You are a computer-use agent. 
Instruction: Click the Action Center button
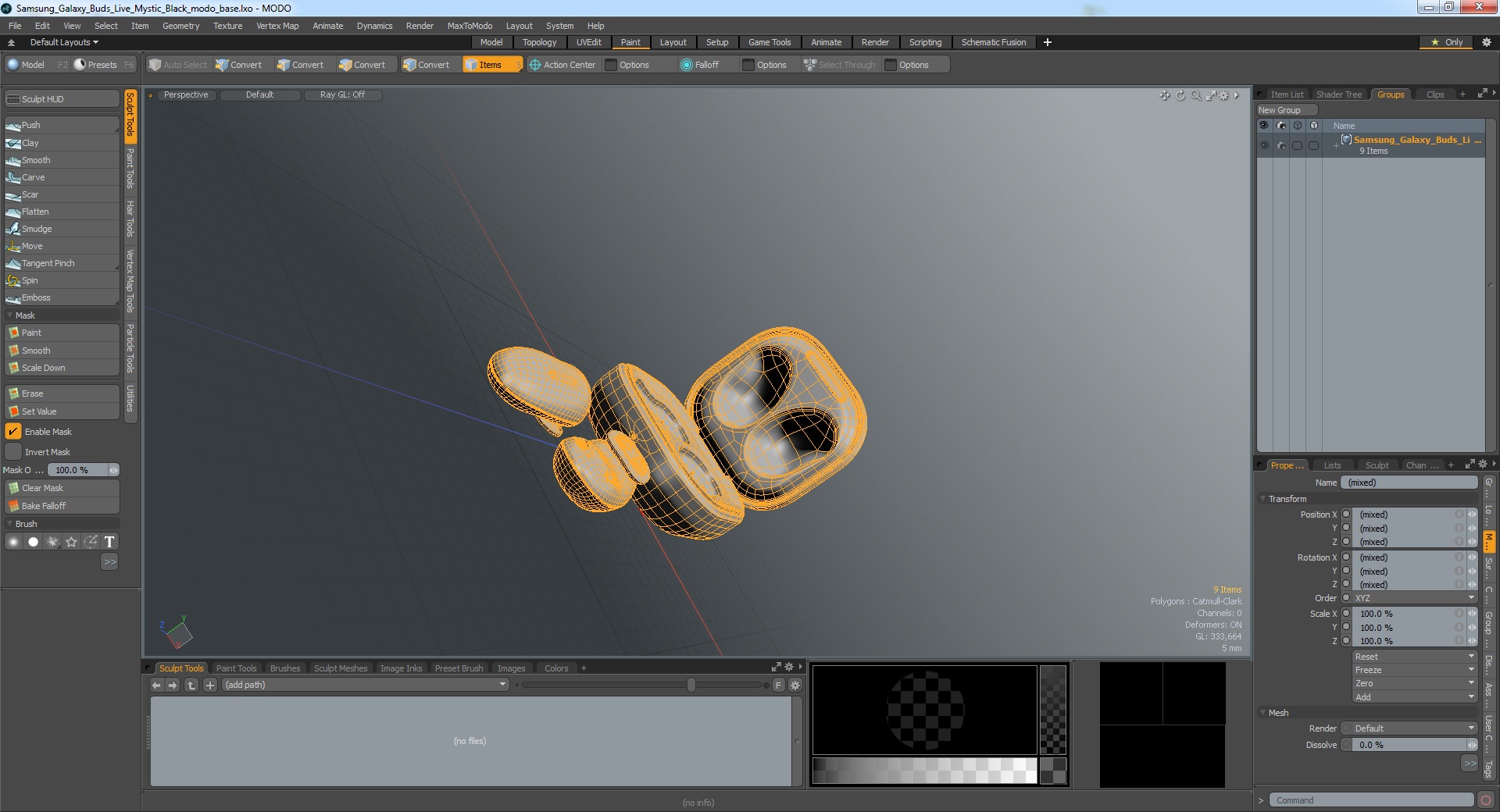pos(562,65)
